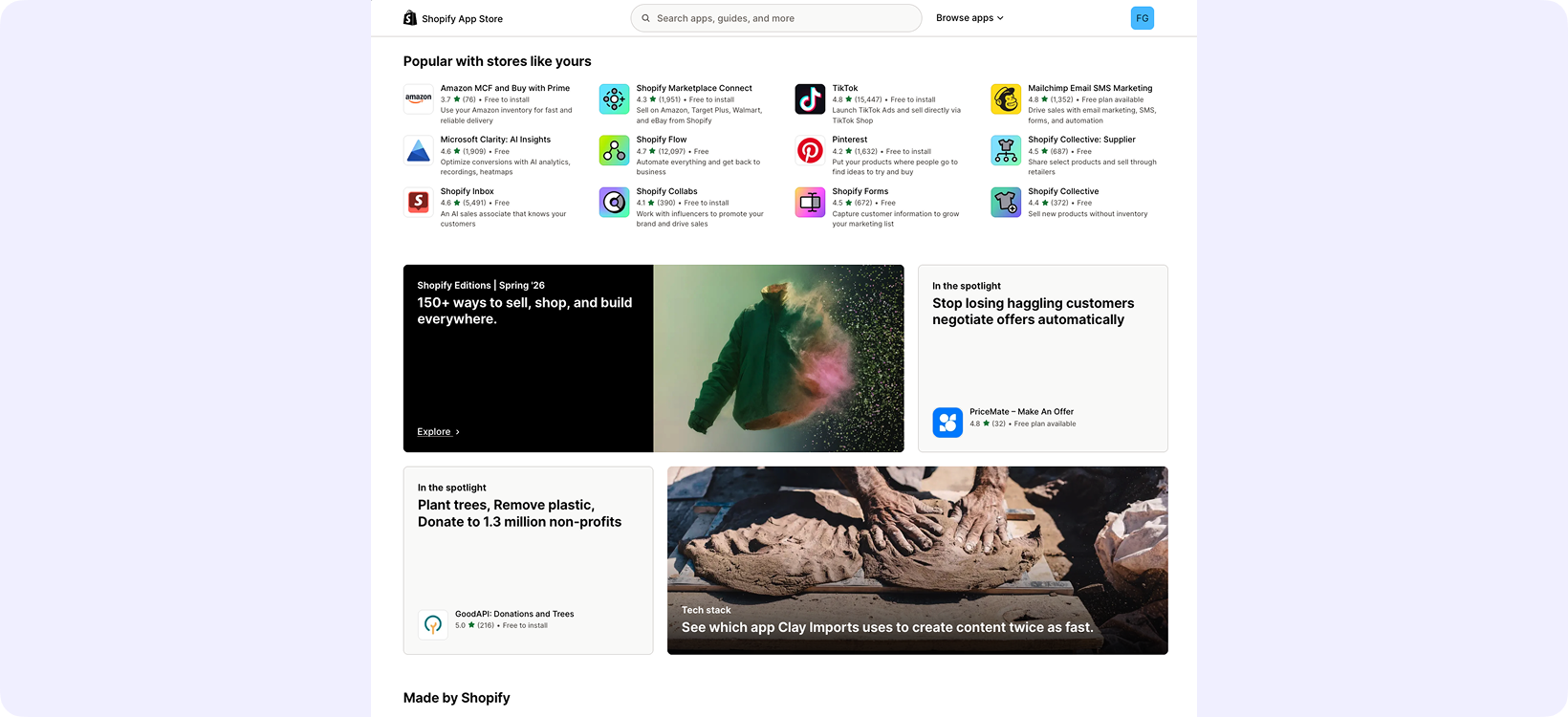Click 'Stop losing haggling customers' headline
1568x717 pixels.
click(x=1034, y=312)
